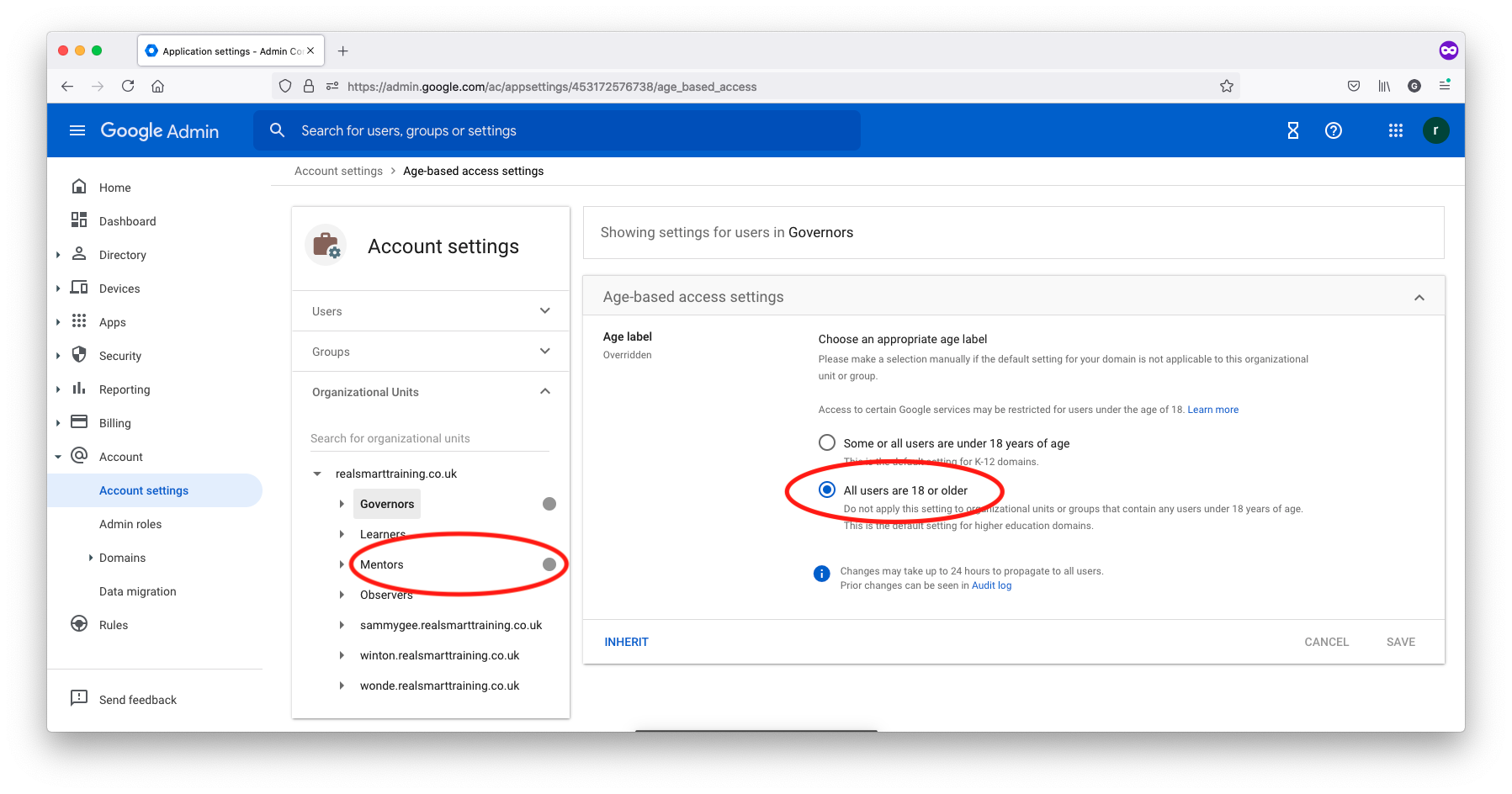Open the account avatar menu
The image size is (1512, 794).
click(1435, 130)
